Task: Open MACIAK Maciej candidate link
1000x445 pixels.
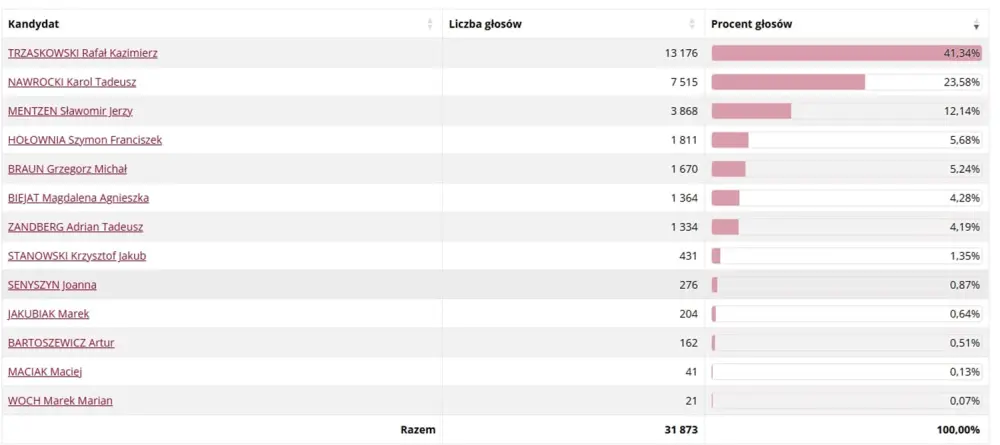Action: [45, 372]
